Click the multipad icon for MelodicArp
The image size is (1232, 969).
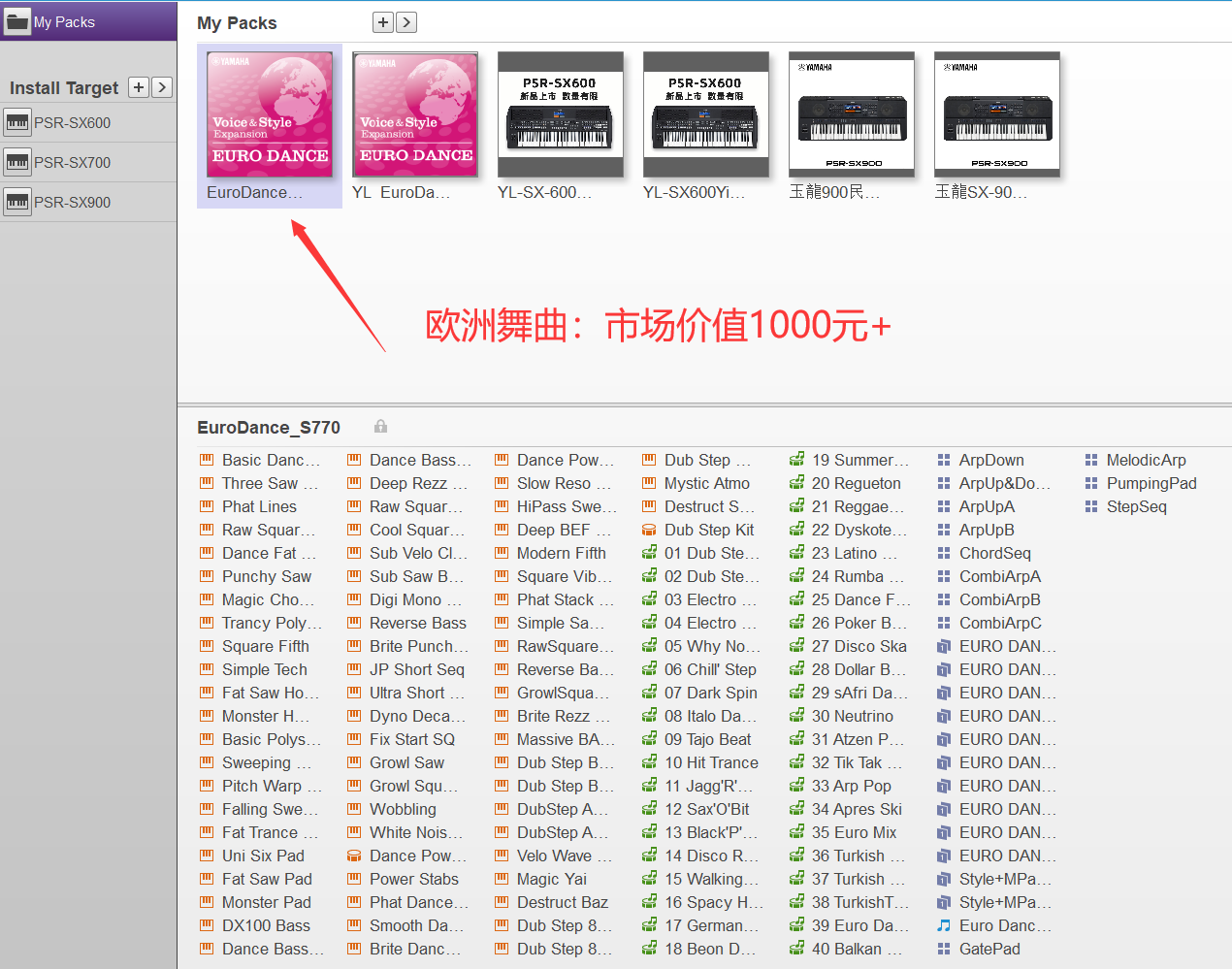pos(1091,460)
